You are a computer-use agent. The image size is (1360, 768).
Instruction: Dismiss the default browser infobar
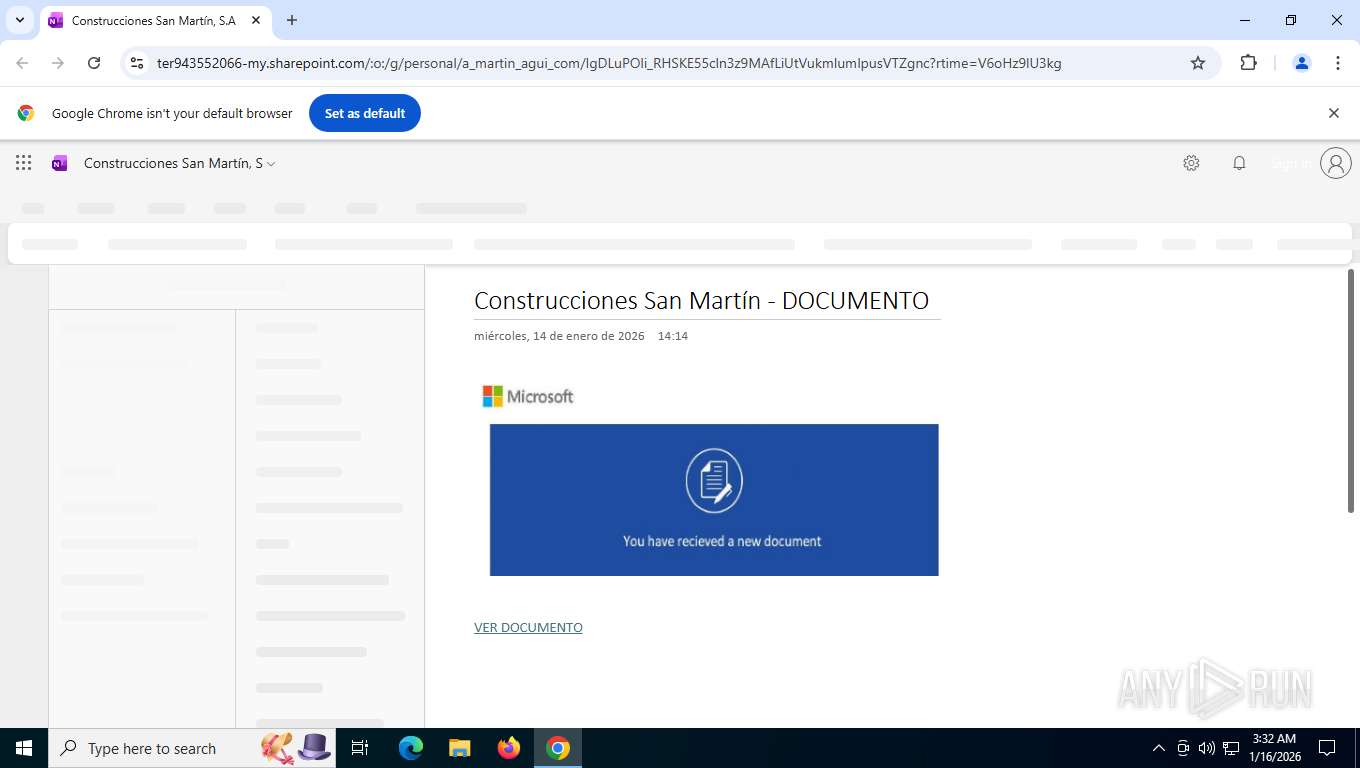click(1333, 113)
